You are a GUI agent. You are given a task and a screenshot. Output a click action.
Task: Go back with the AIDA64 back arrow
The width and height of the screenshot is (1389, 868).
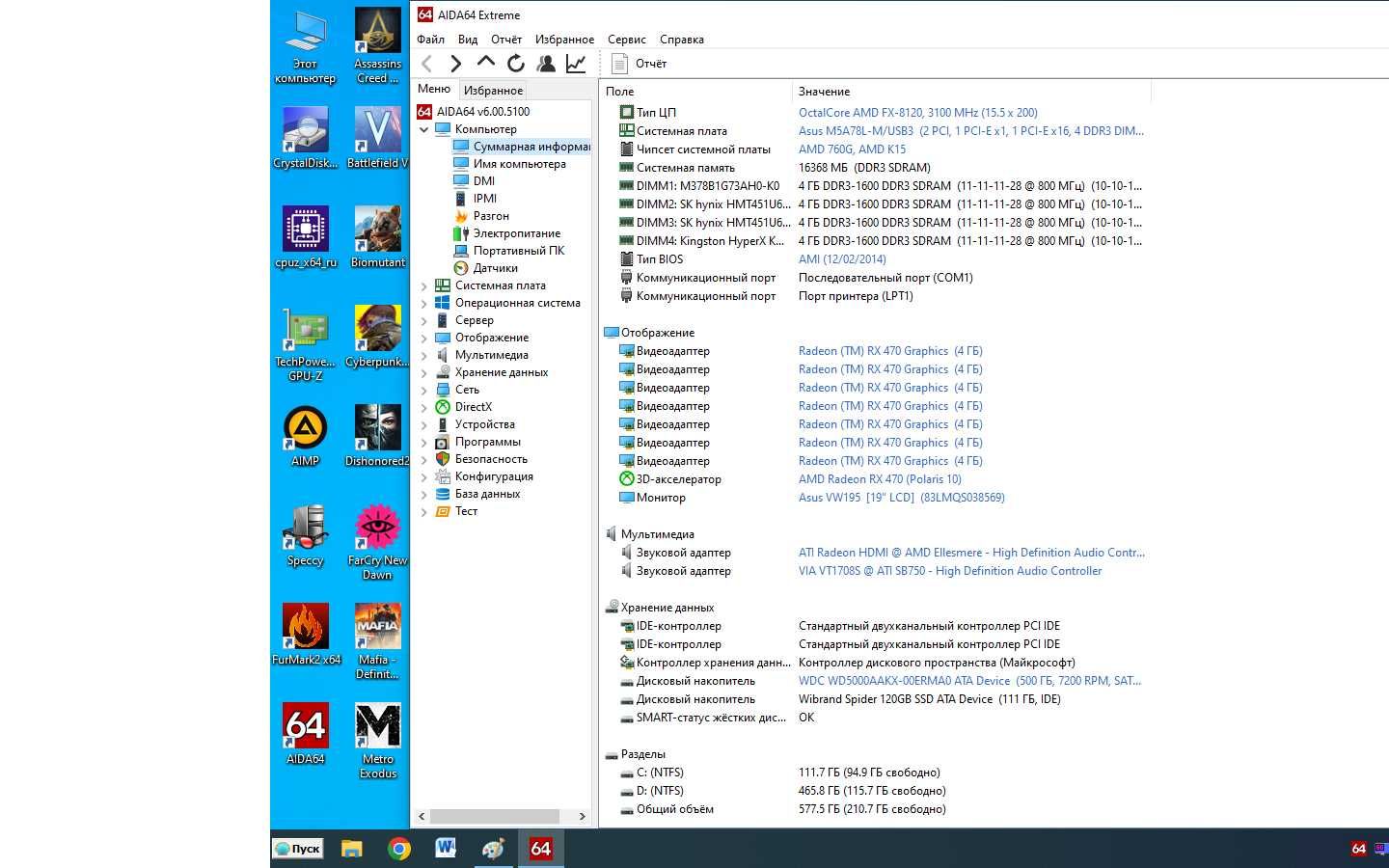(426, 64)
